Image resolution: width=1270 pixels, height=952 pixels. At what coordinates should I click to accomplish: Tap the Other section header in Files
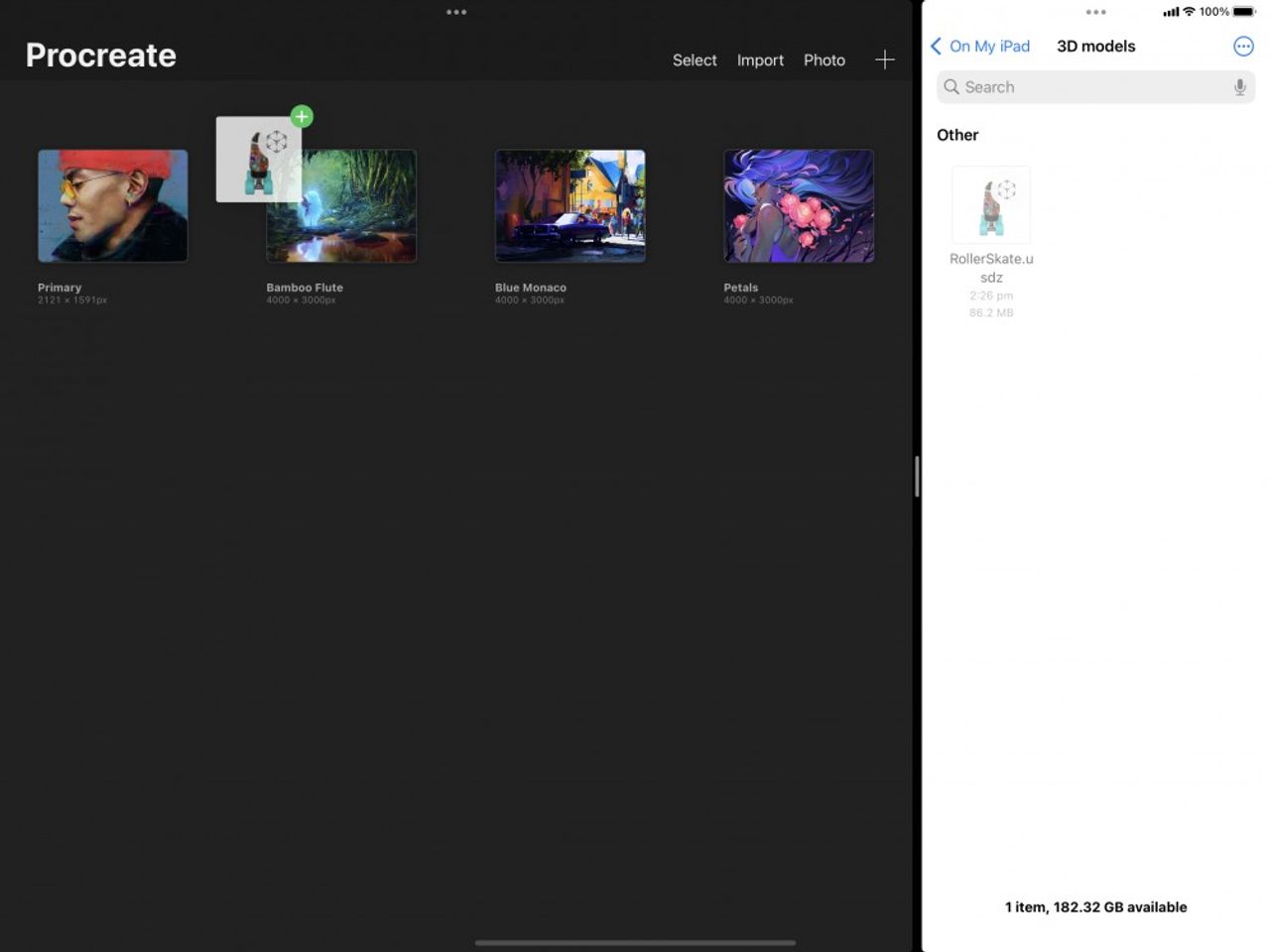[x=956, y=135]
